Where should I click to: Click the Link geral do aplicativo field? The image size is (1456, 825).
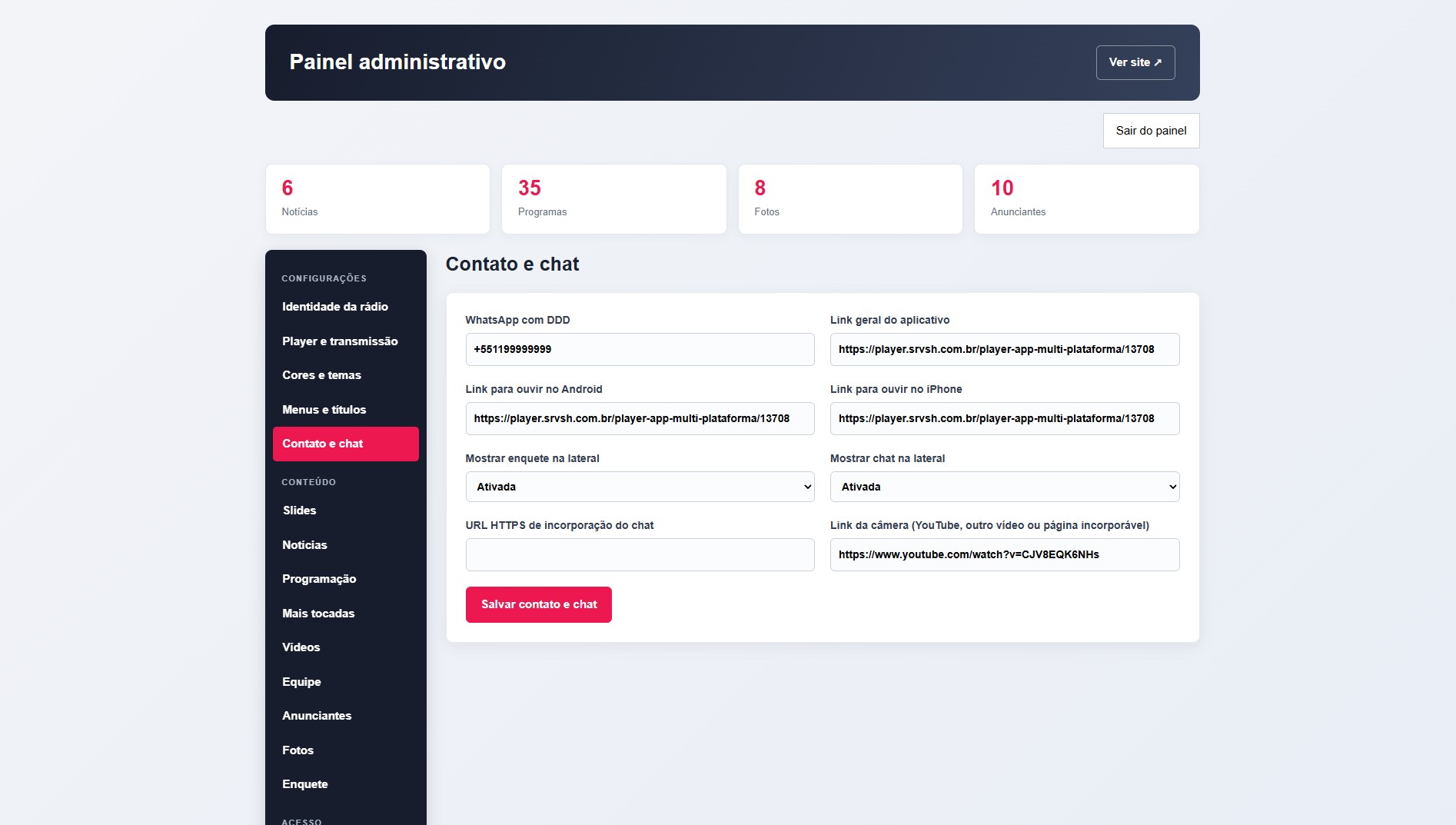coord(1005,349)
